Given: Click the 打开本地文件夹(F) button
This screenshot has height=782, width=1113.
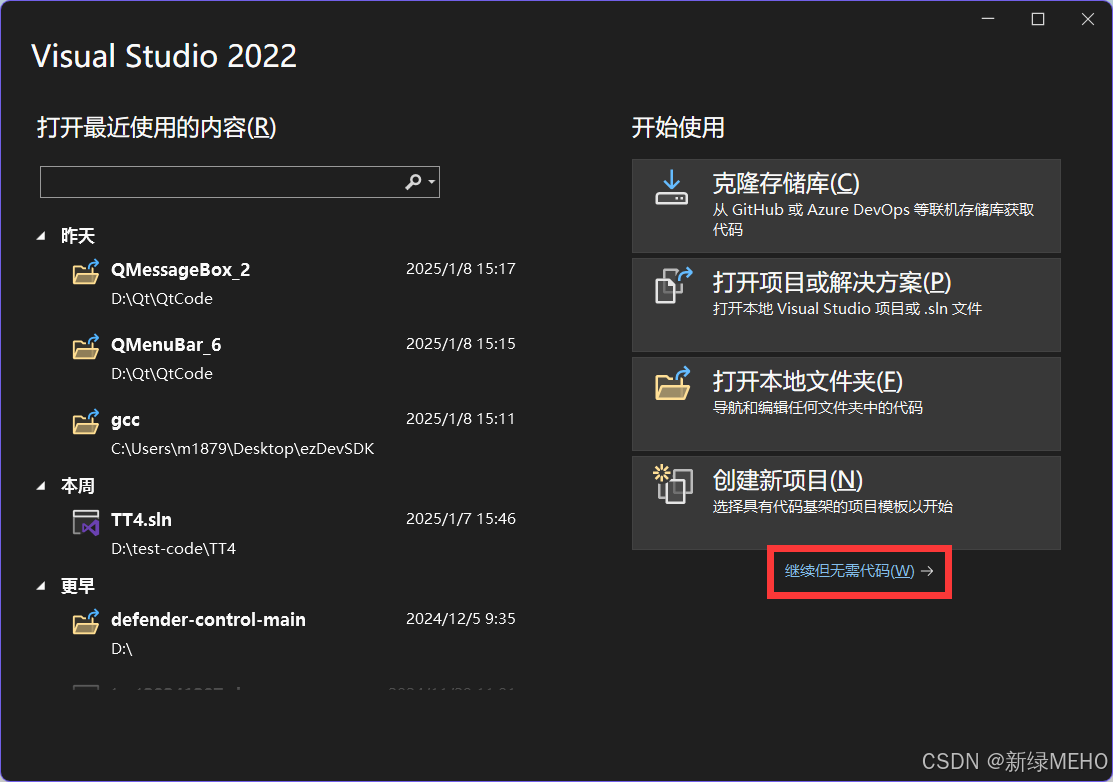Looking at the screenshot, I should [846, 404].
